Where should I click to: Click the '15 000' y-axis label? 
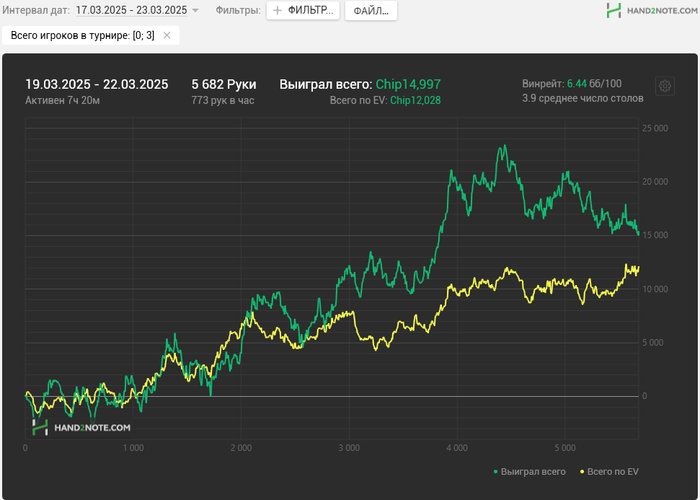click(x=655, y=235)
